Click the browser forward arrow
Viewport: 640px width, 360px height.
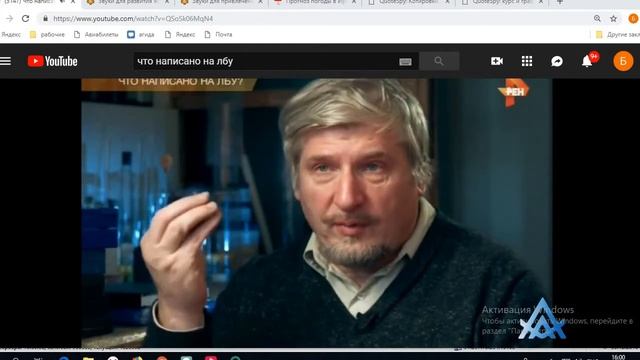(9, 18)
